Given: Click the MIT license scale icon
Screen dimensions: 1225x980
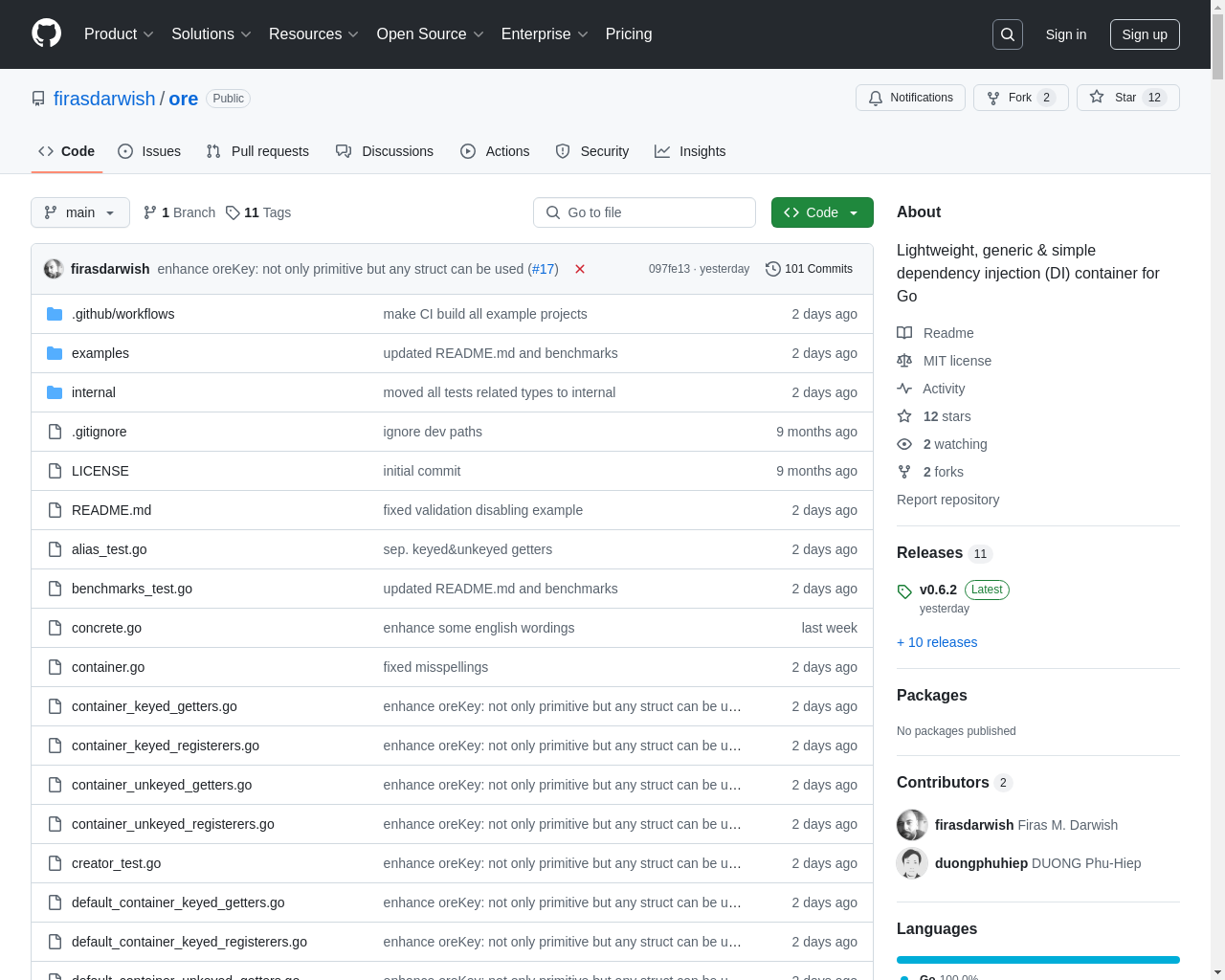Looking at the screenshot, I should click(x=904, y=361).
